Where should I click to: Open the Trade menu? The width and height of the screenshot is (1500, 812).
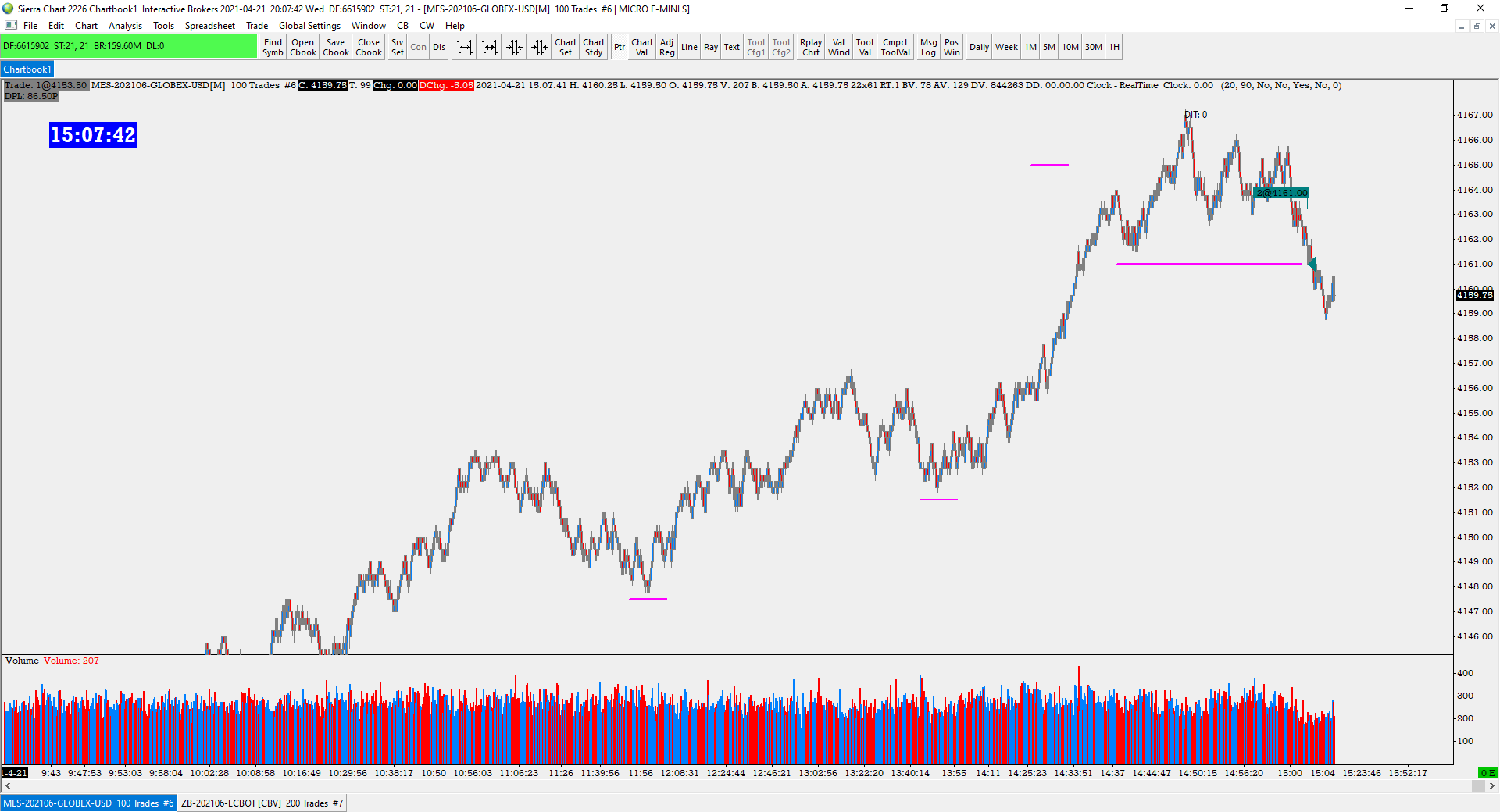coord(257,26)
